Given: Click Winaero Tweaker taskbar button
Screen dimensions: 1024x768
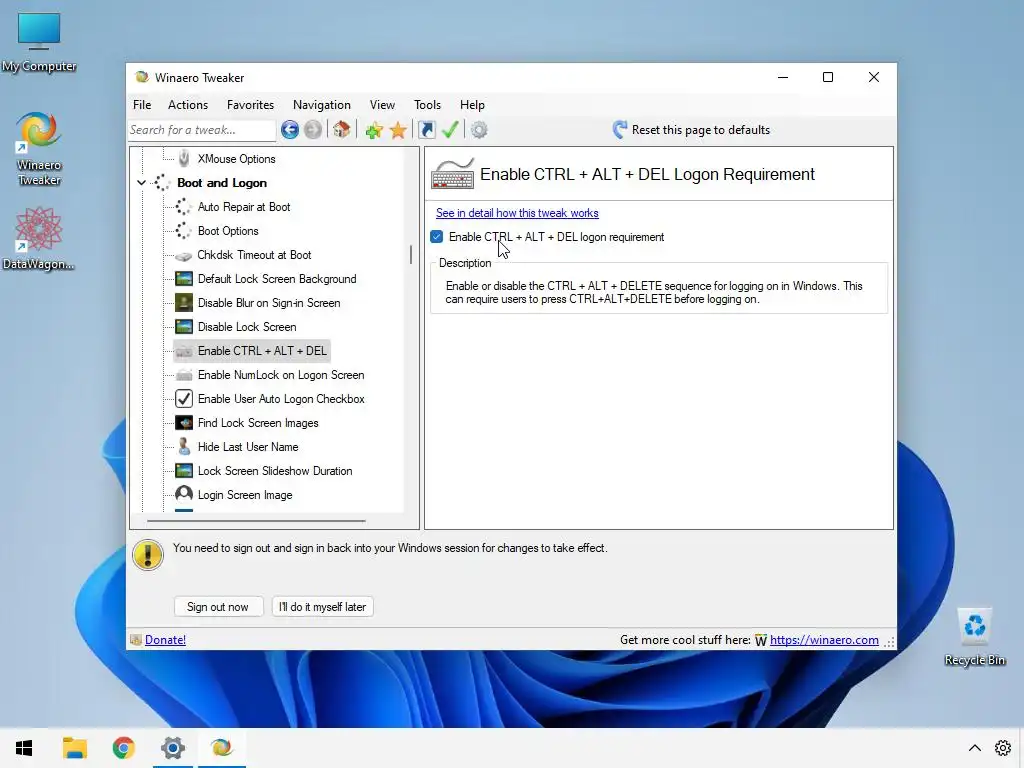Looking at the screenshot, I should tap(221, 748).
